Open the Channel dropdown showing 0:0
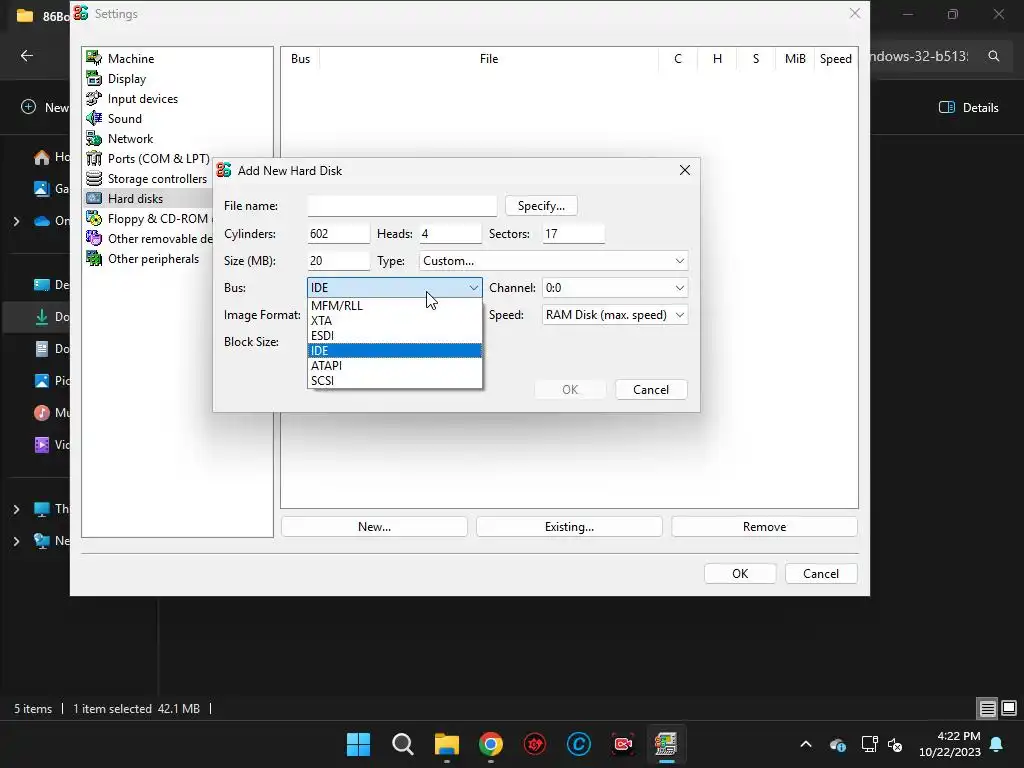The image size is (1024, 768). click(x=615, y=287)
